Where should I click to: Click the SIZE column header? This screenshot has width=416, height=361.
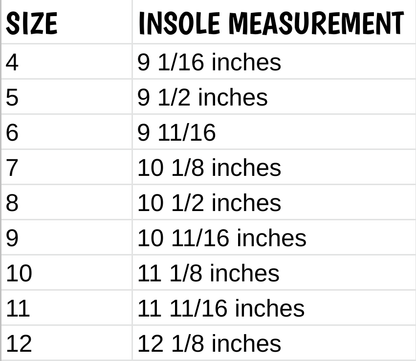67,22
